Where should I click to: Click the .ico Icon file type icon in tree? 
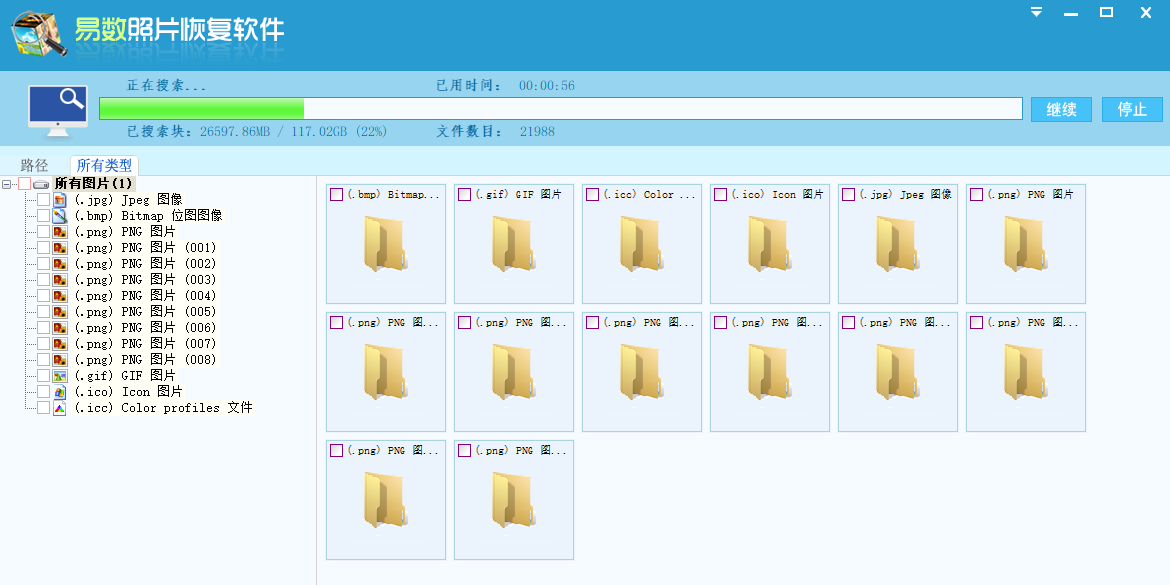pos(59,392)
